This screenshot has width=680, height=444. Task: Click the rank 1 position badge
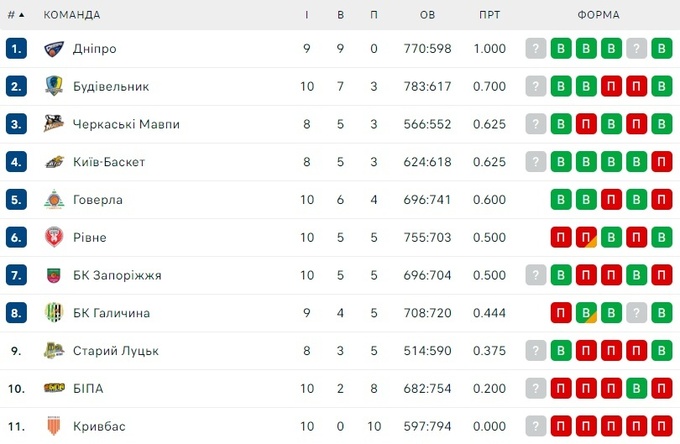pyautogui.click(x=16, y=49)
